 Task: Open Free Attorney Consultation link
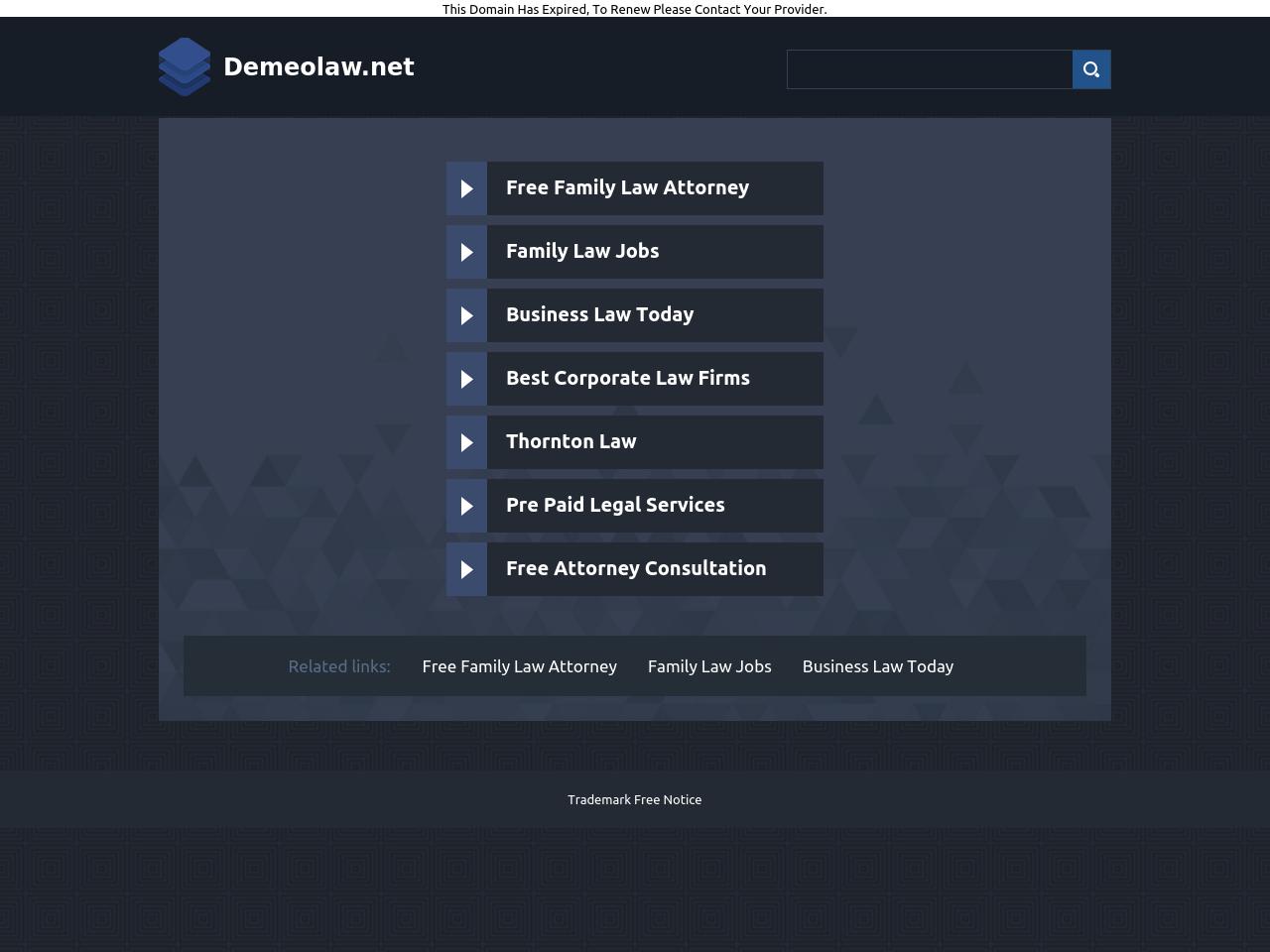pos(636,568)
